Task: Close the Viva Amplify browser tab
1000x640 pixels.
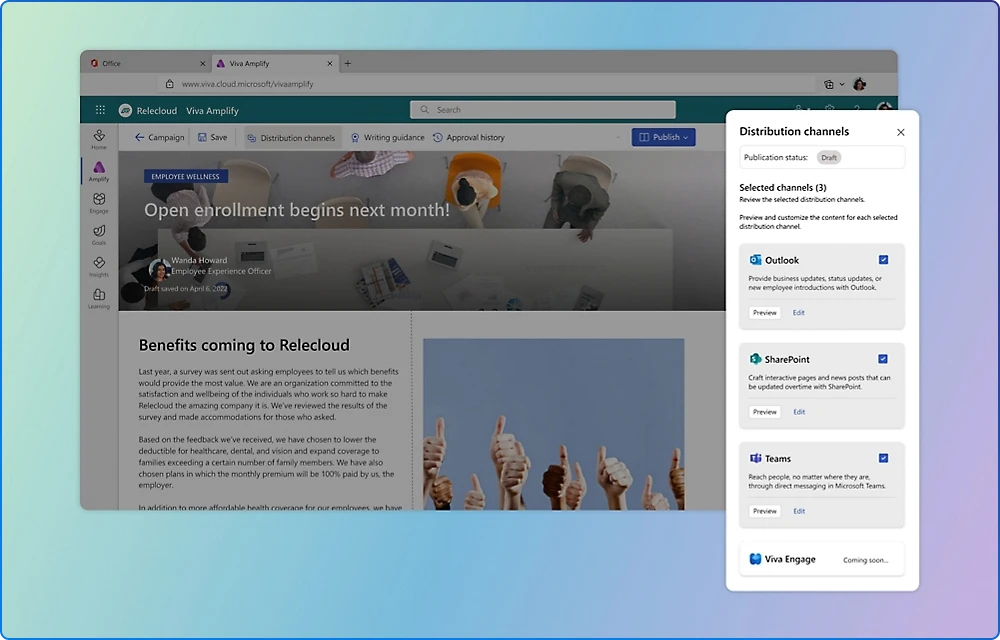Action: point(330,63)
